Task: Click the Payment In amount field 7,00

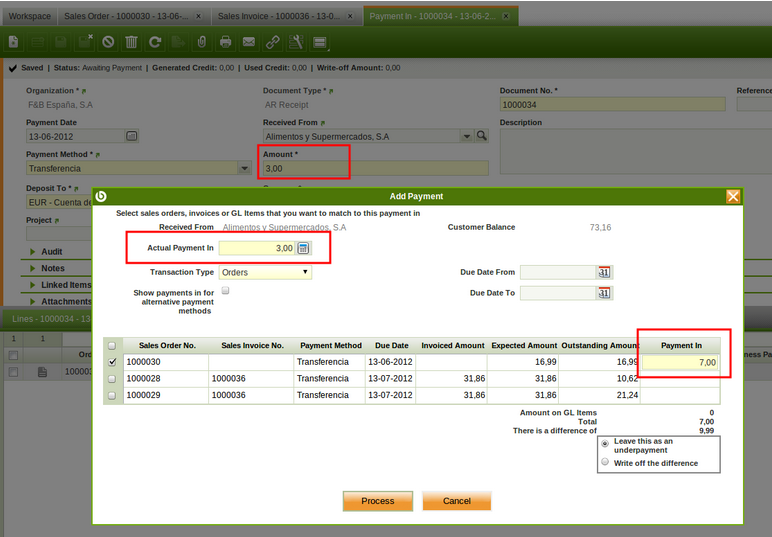Action: click(680, 363)
